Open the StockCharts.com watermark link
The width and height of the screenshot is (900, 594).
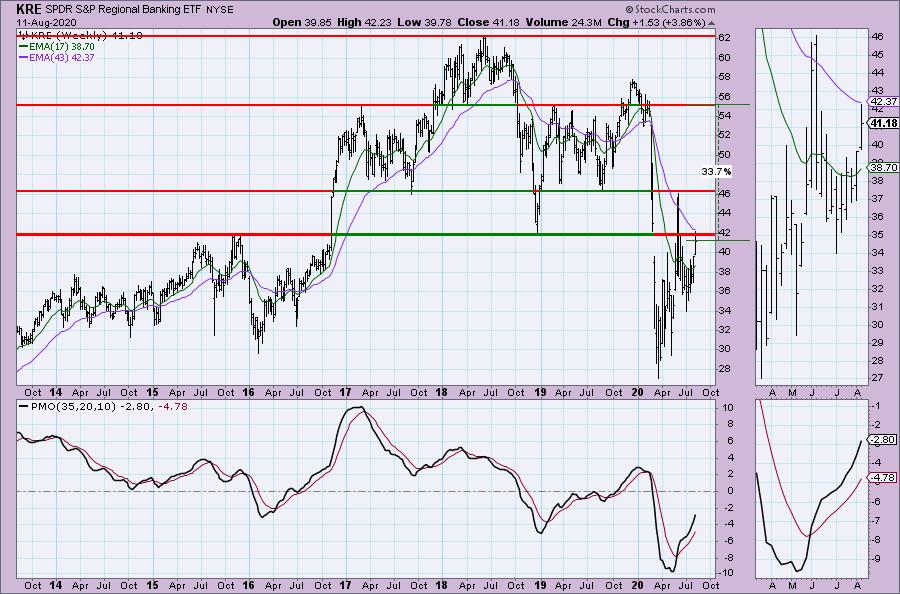coord(670,9)
